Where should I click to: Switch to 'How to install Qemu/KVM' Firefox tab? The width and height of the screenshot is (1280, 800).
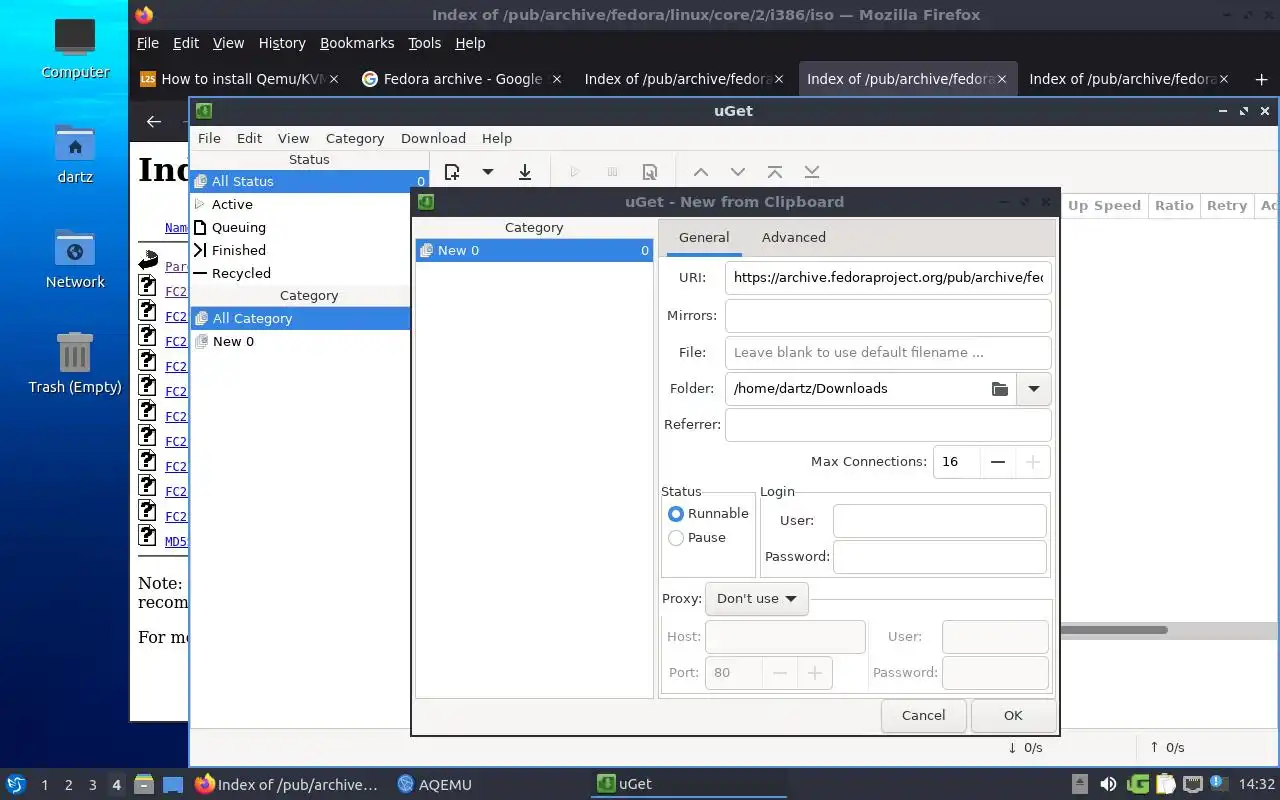click(240, 79)
